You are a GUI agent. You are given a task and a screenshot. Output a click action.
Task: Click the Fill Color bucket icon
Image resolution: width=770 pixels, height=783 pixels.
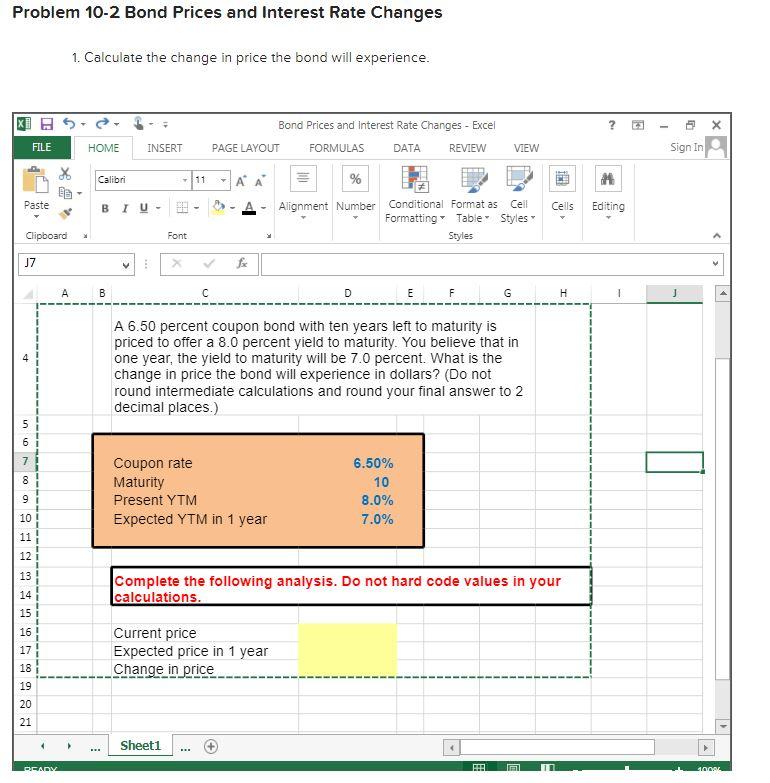click(219, 207)
